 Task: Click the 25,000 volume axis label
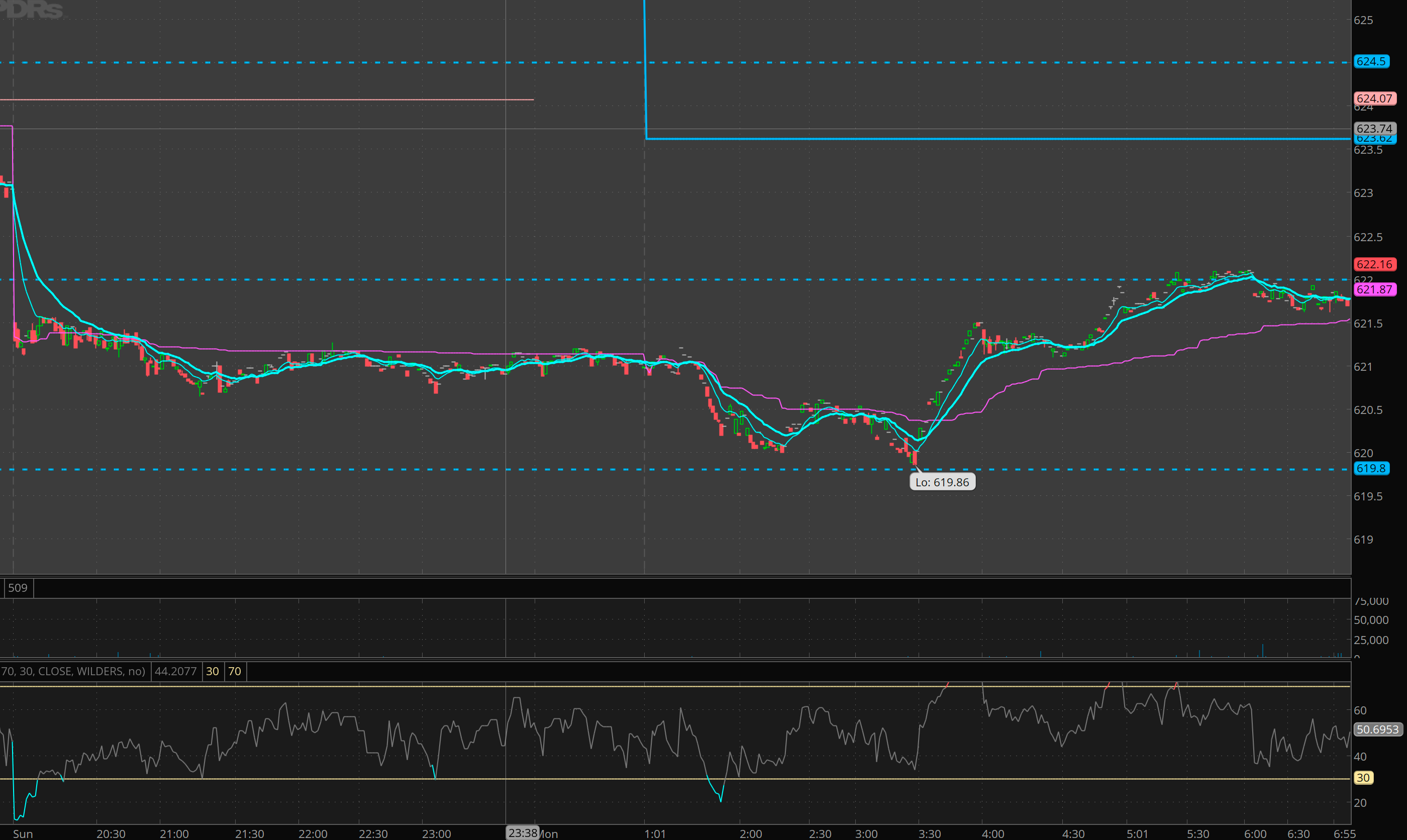click(x=1371, y=640)
